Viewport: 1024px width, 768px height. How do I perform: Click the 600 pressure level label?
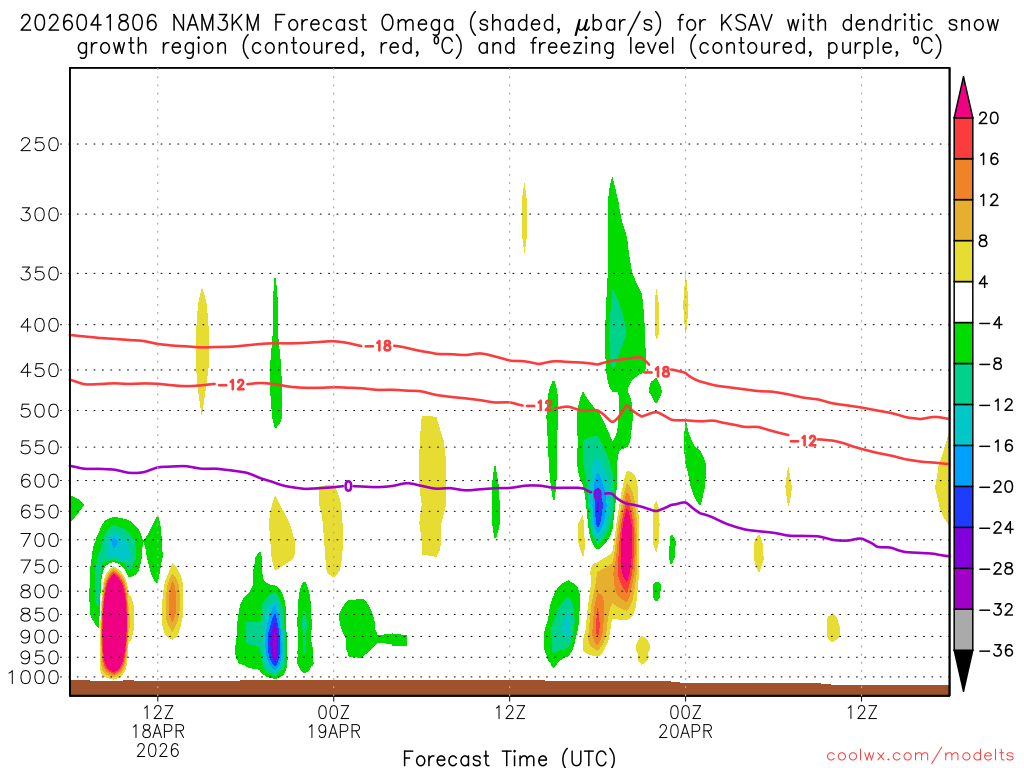tap(40, 481)
